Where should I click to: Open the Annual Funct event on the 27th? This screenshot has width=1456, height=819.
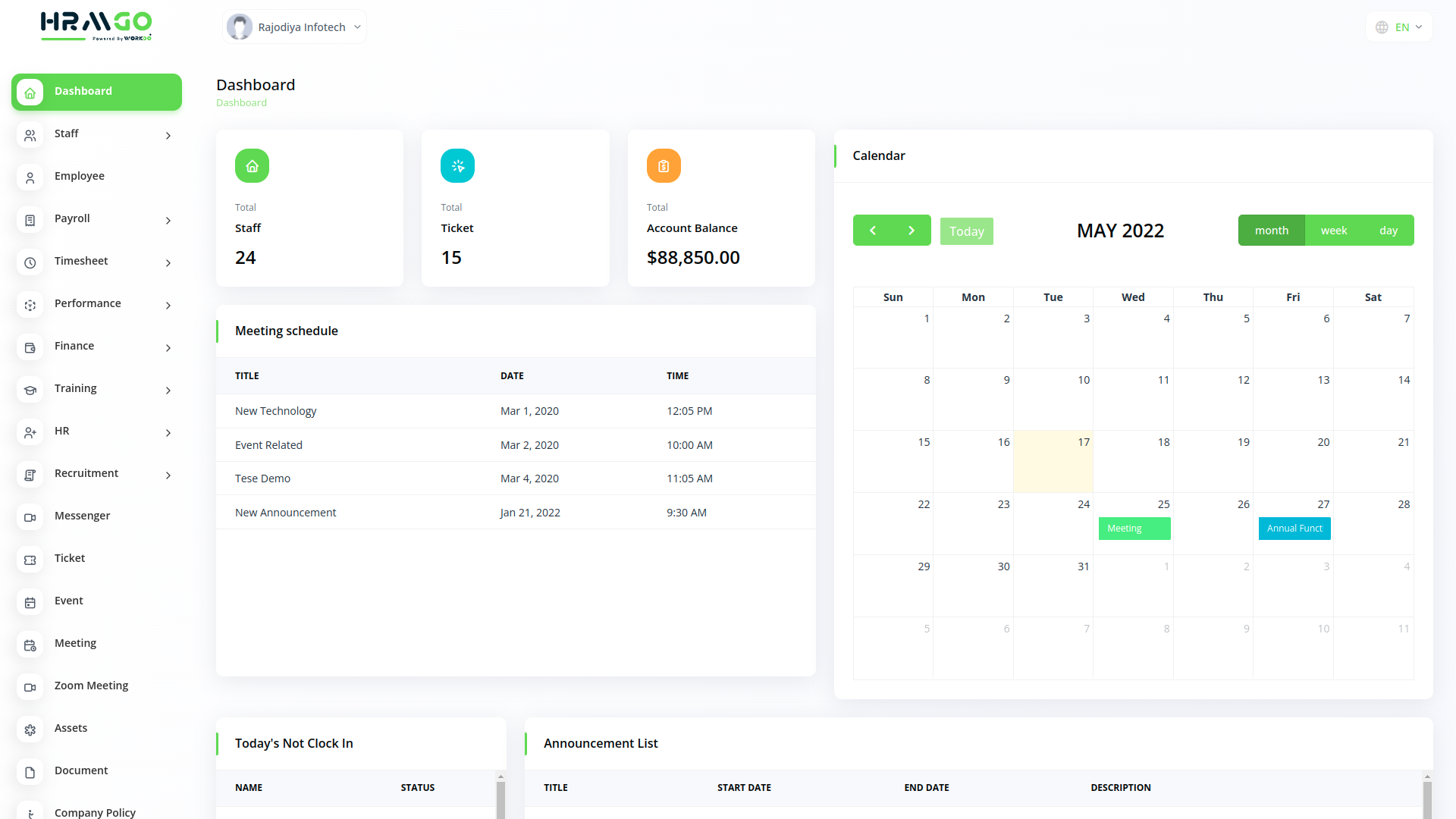click(x=1294, y=529)
